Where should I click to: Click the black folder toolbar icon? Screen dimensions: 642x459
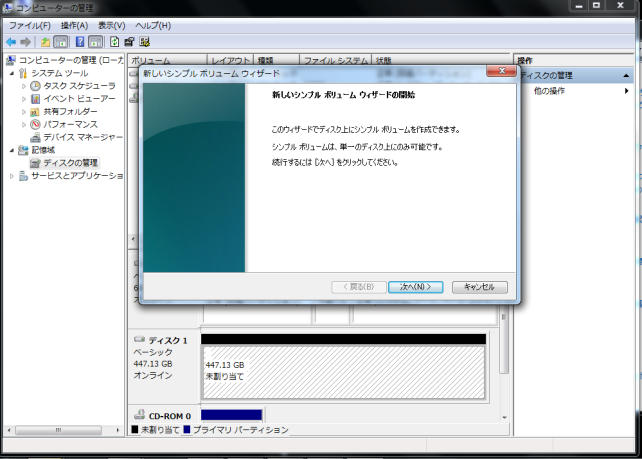[129, 42]
